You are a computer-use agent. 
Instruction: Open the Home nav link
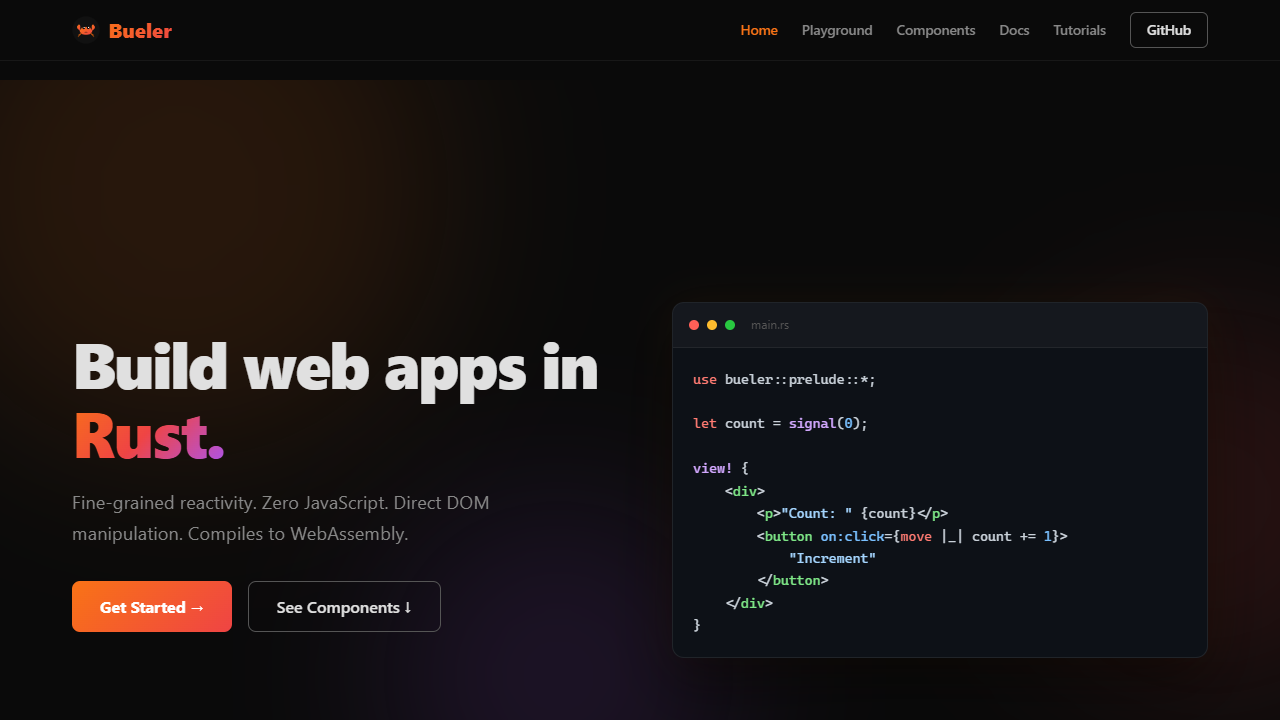759,30
